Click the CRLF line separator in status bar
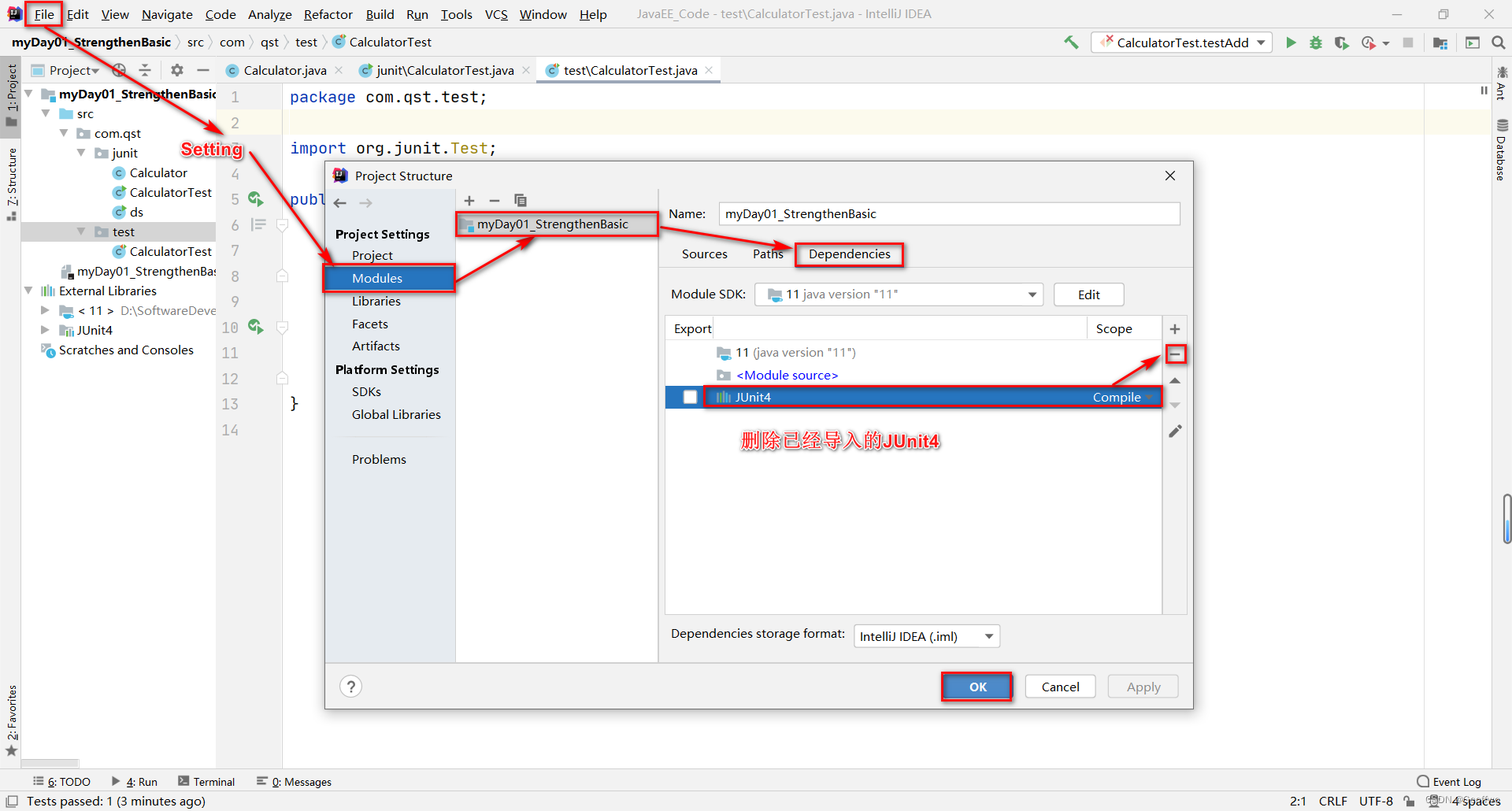 1332,801
